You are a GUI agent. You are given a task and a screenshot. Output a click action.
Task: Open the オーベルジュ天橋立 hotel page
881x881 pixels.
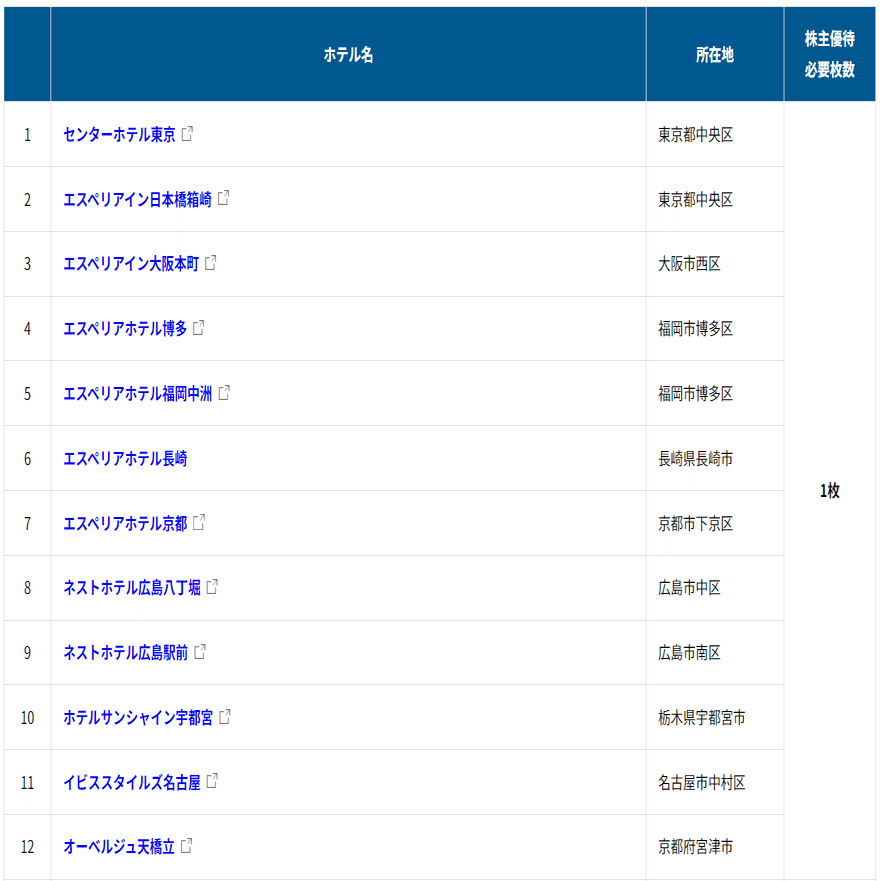pyautogui.click(x=120, y=848)
